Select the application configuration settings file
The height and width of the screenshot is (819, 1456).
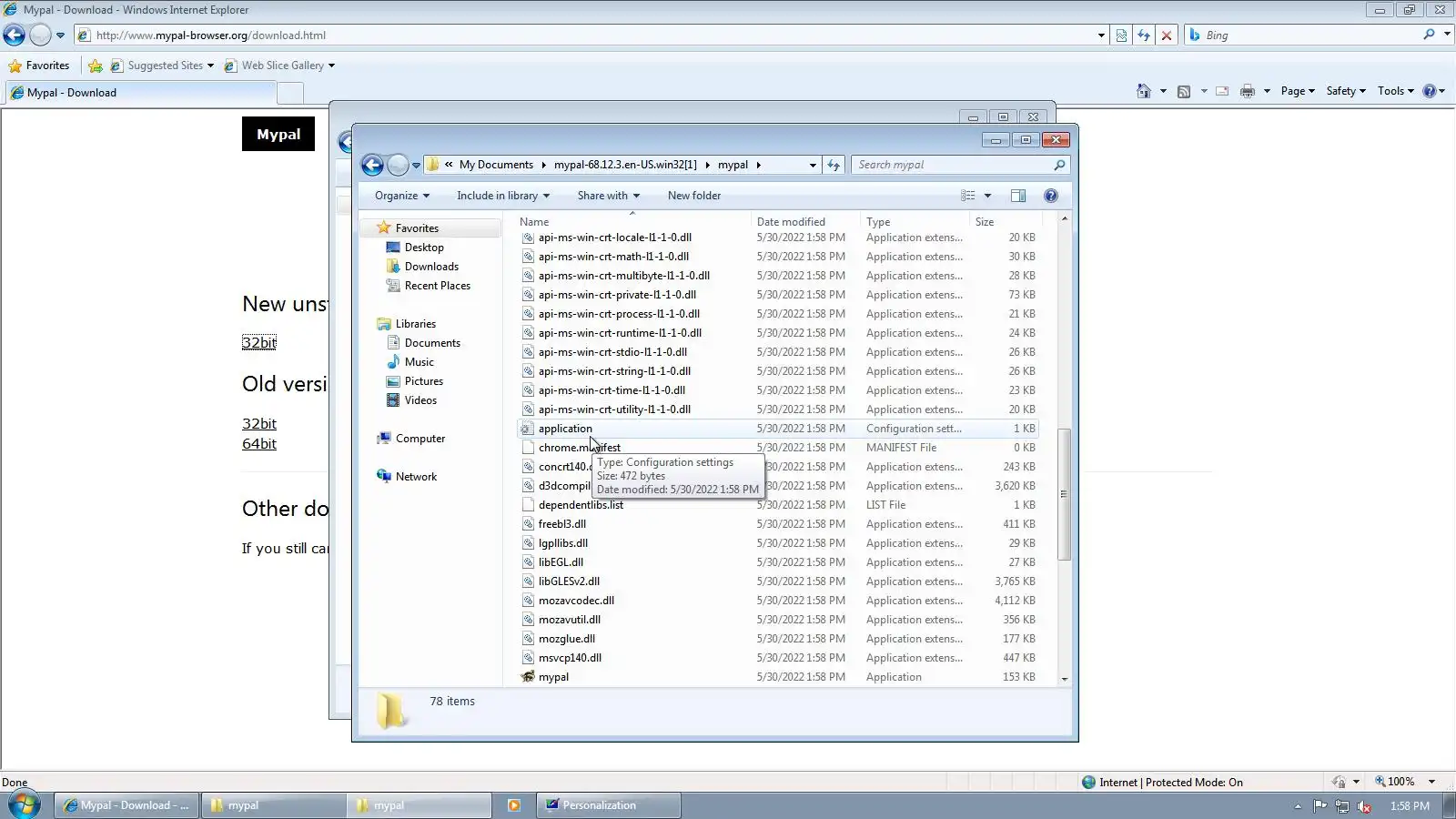point(778,429)
